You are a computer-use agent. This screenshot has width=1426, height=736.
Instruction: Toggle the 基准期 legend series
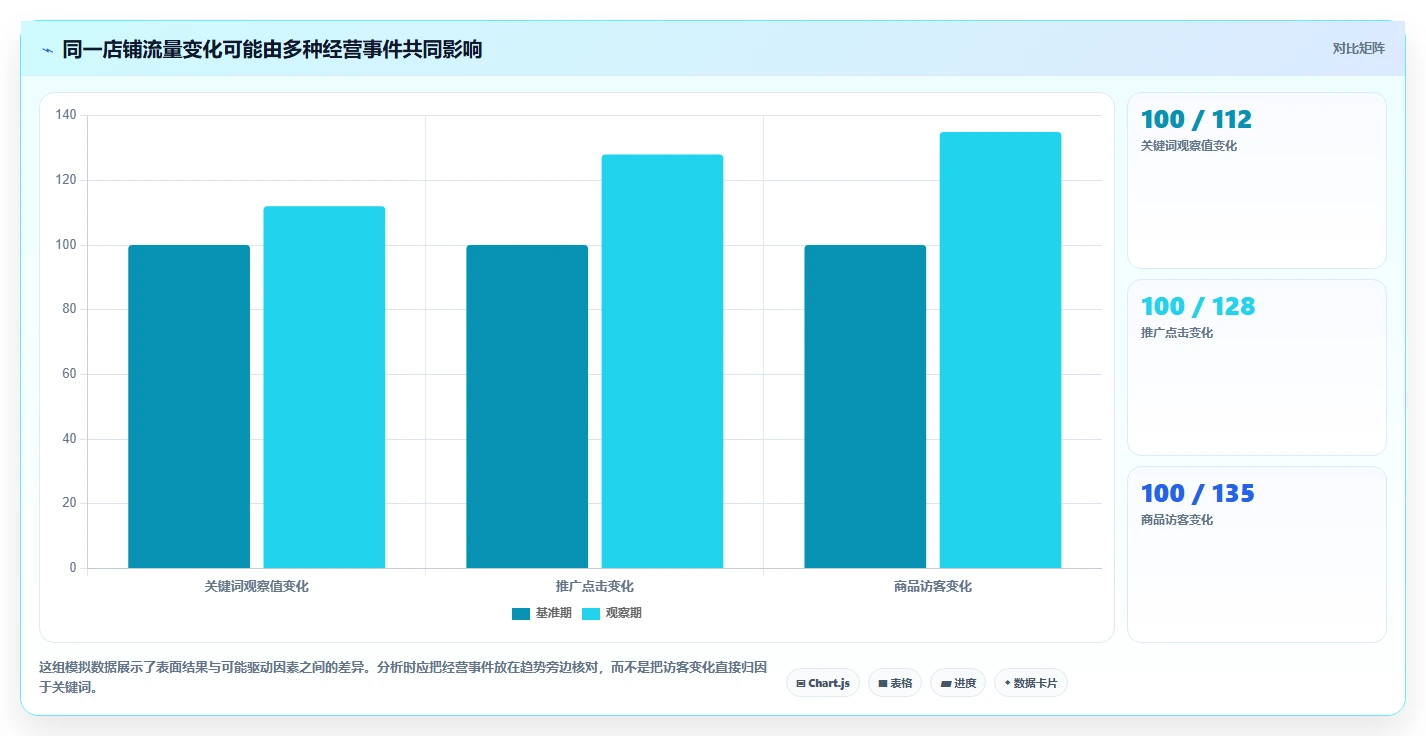[x=541, y=613]
